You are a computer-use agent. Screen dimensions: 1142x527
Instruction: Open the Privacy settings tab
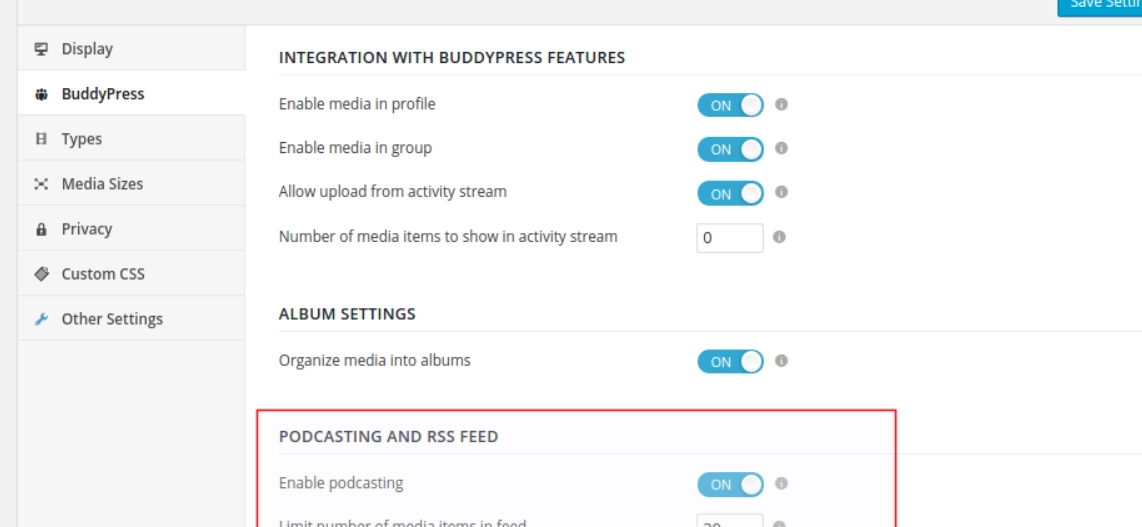coord(87,229)
